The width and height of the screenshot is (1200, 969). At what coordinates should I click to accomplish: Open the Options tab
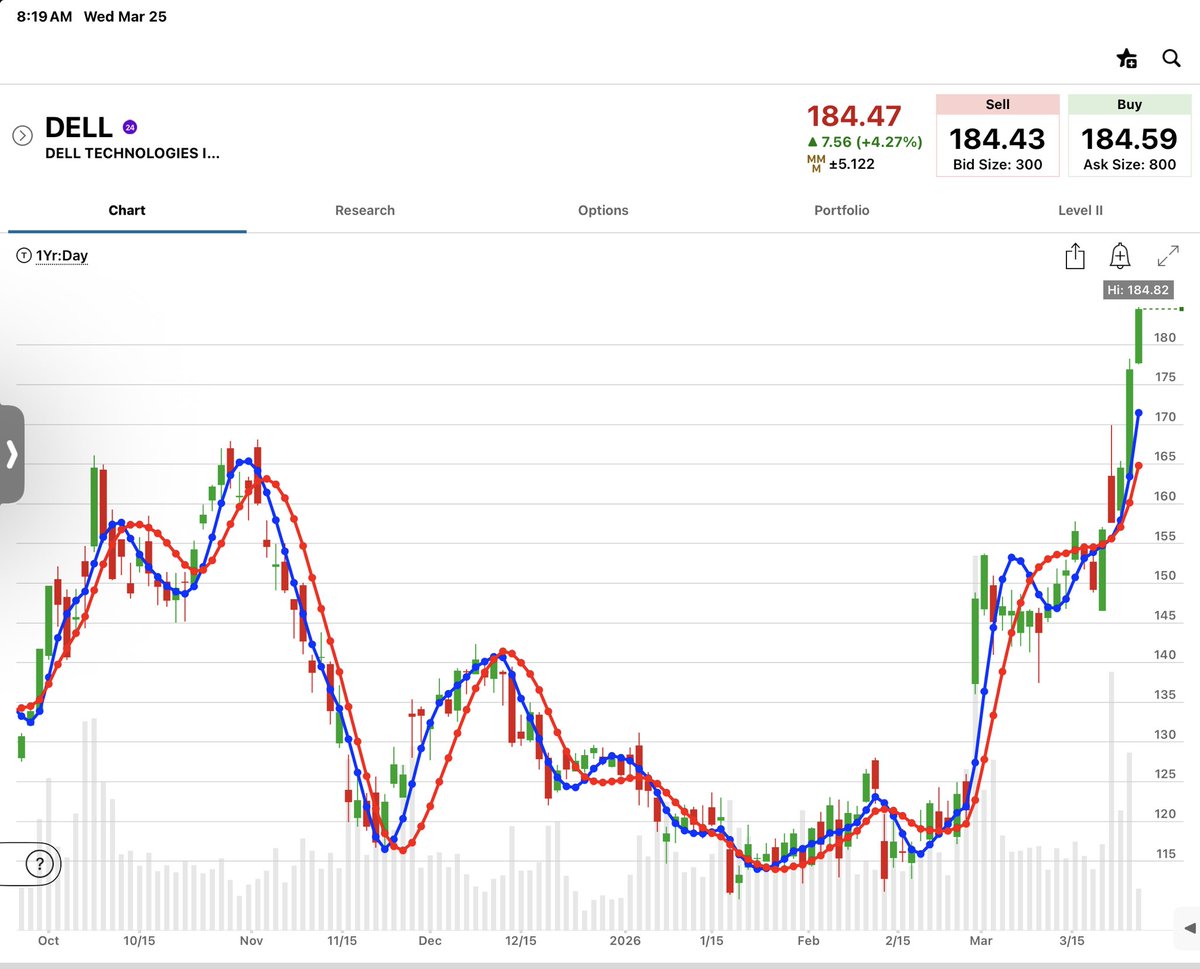tap(603, 210)
